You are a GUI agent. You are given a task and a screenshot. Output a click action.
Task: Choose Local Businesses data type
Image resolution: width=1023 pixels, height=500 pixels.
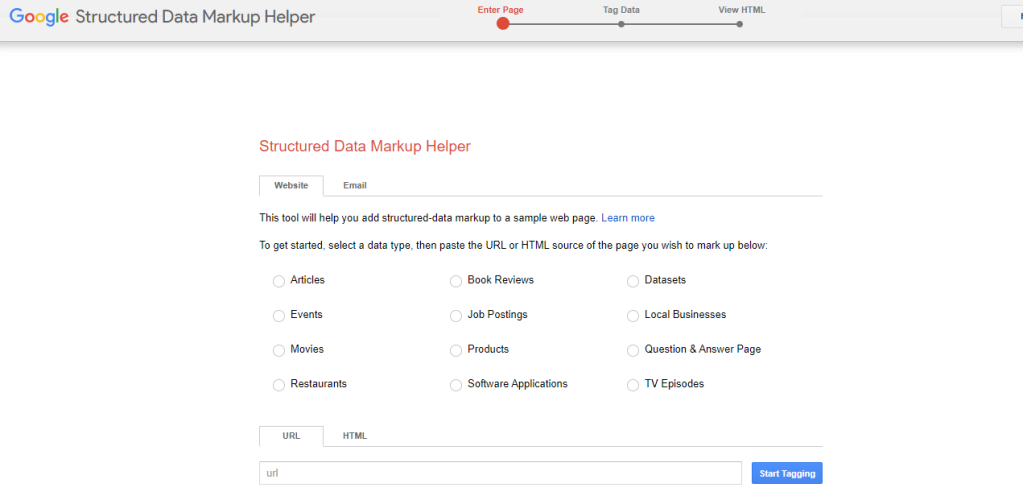click(633, 315)
